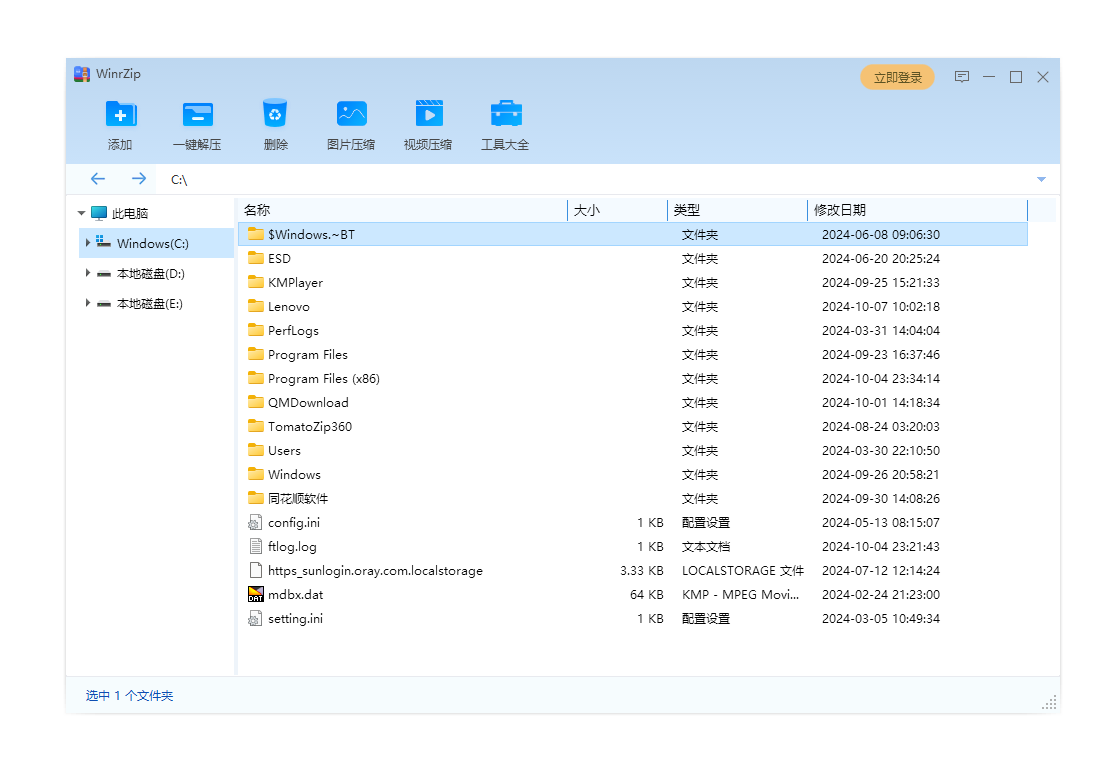Select Windows(C:) in the sidebar
The image size is (1120, 760).
point(153,244)
